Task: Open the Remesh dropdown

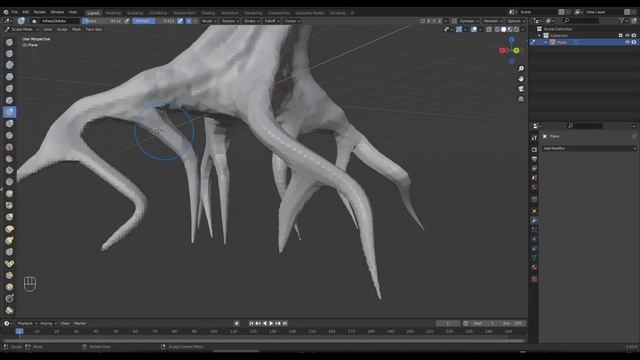Action: click(x=492, y=21)
